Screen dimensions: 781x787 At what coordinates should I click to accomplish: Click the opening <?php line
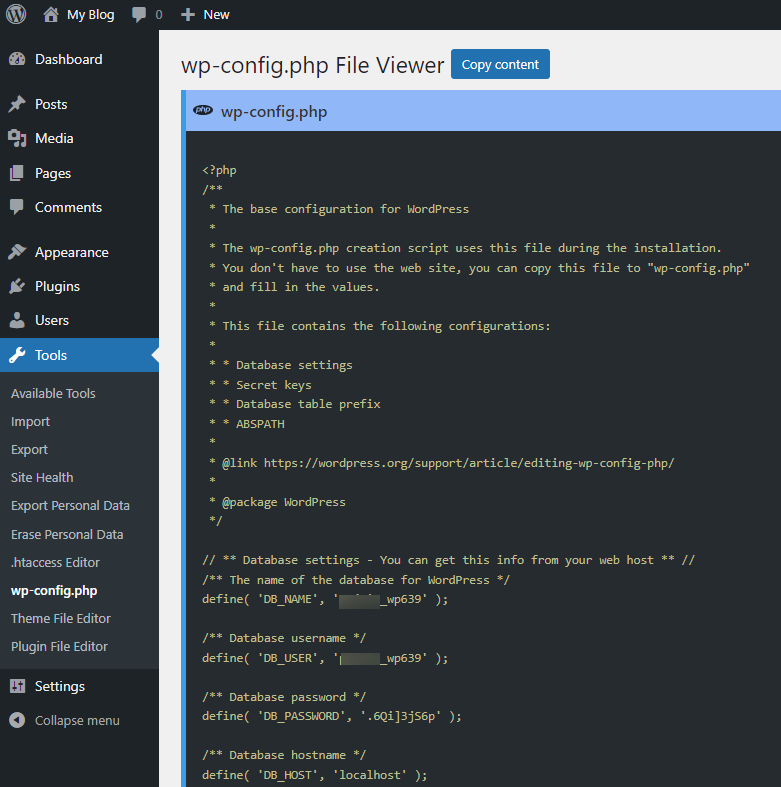click(219, 170)
